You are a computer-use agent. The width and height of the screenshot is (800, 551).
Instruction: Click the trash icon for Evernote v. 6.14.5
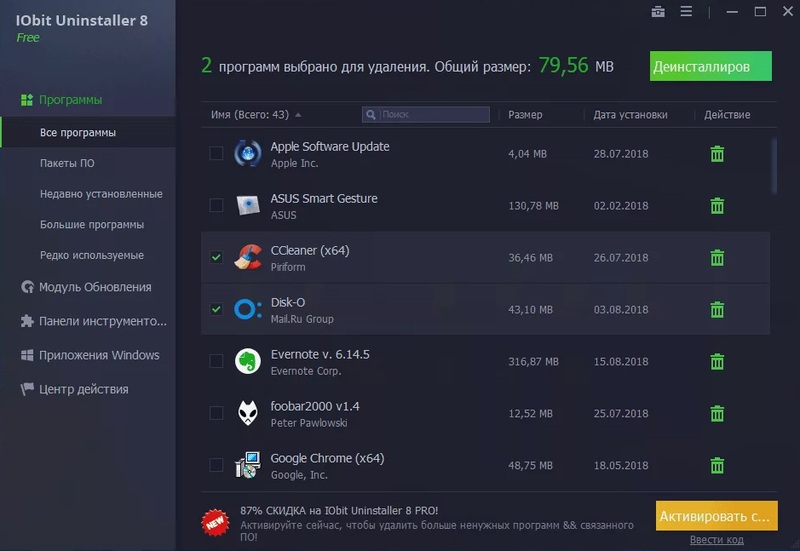coord(717,362)
